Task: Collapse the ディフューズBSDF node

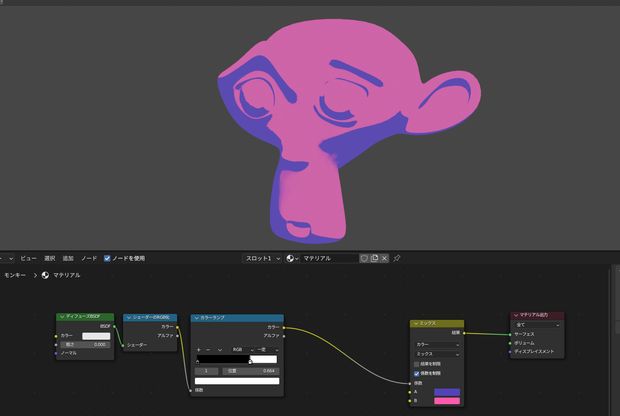Action: pyautogui.click(x=62, y=316)
